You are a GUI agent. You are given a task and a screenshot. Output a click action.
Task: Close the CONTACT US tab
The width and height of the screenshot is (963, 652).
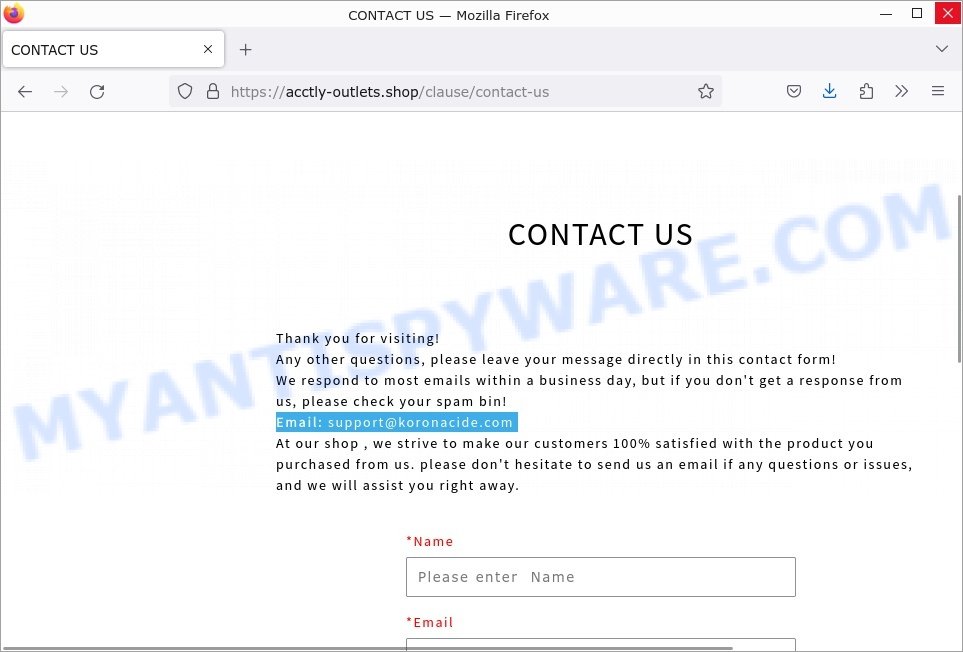pos(208,49)
